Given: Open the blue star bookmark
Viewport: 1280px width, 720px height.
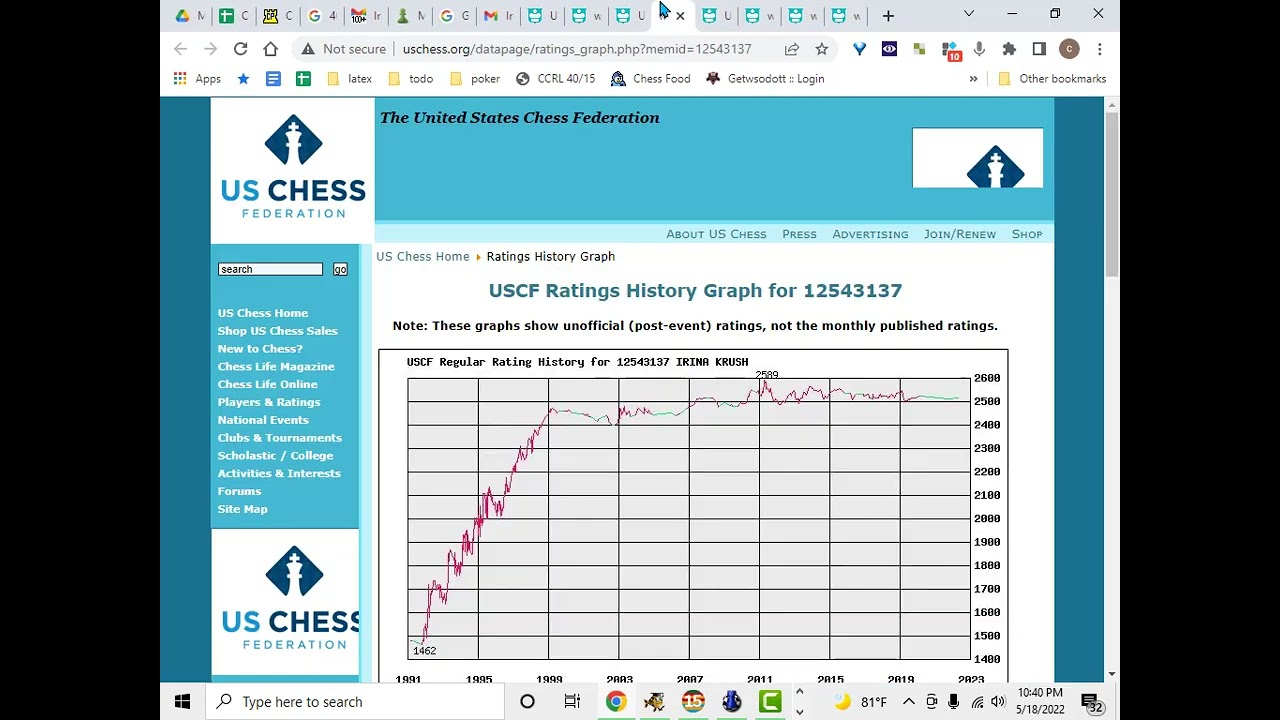Looking at the screenshot, I should (x=243, y=79).
